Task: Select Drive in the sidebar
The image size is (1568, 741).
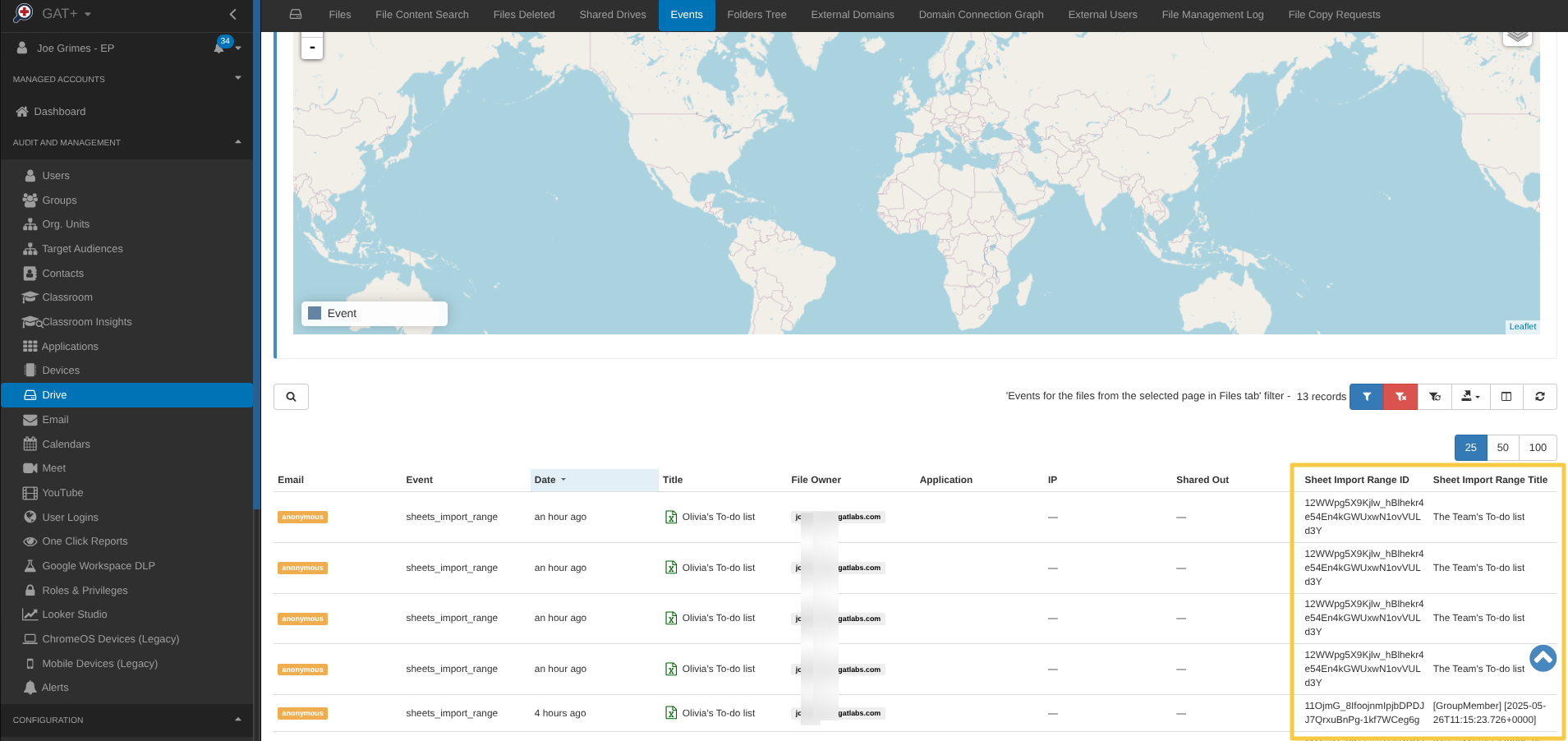Action: tap(126, 395)
